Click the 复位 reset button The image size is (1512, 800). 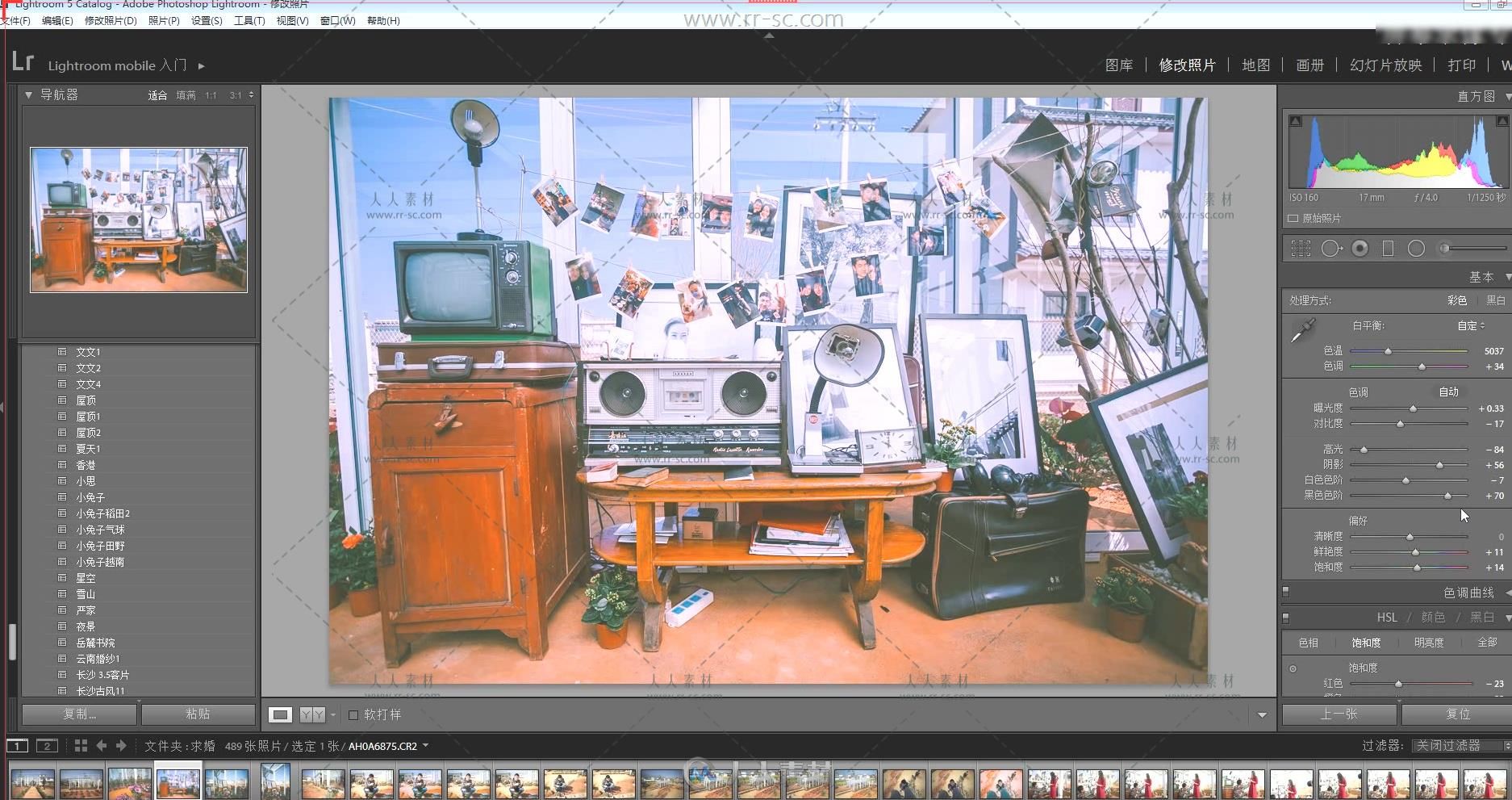1458,714
